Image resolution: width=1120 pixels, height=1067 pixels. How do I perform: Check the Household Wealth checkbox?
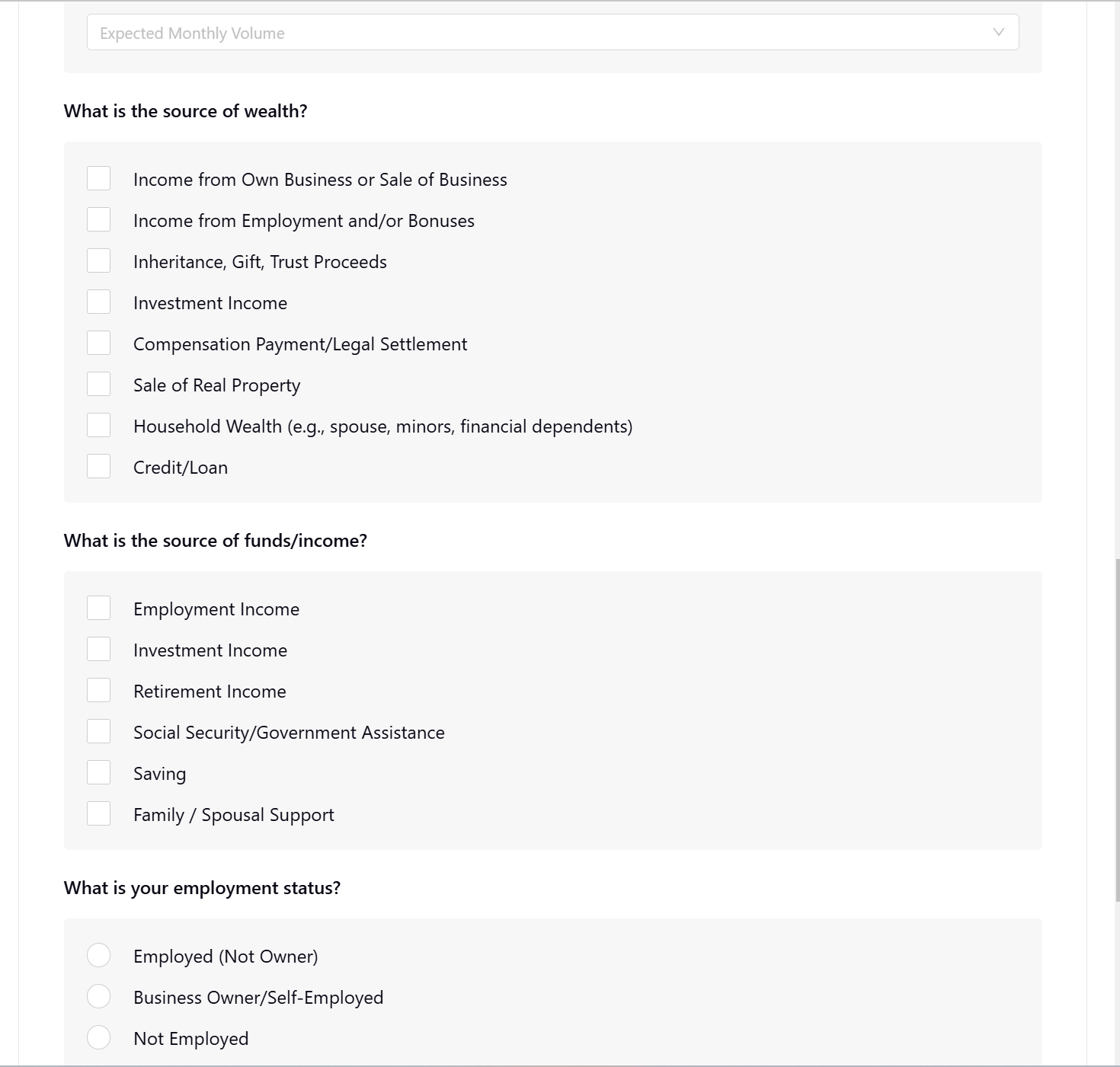[x=98, y=425]
